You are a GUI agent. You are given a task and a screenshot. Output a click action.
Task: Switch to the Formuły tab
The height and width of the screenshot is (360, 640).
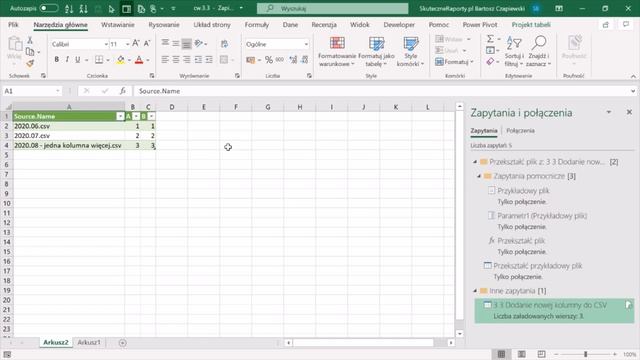coord(257,25)
